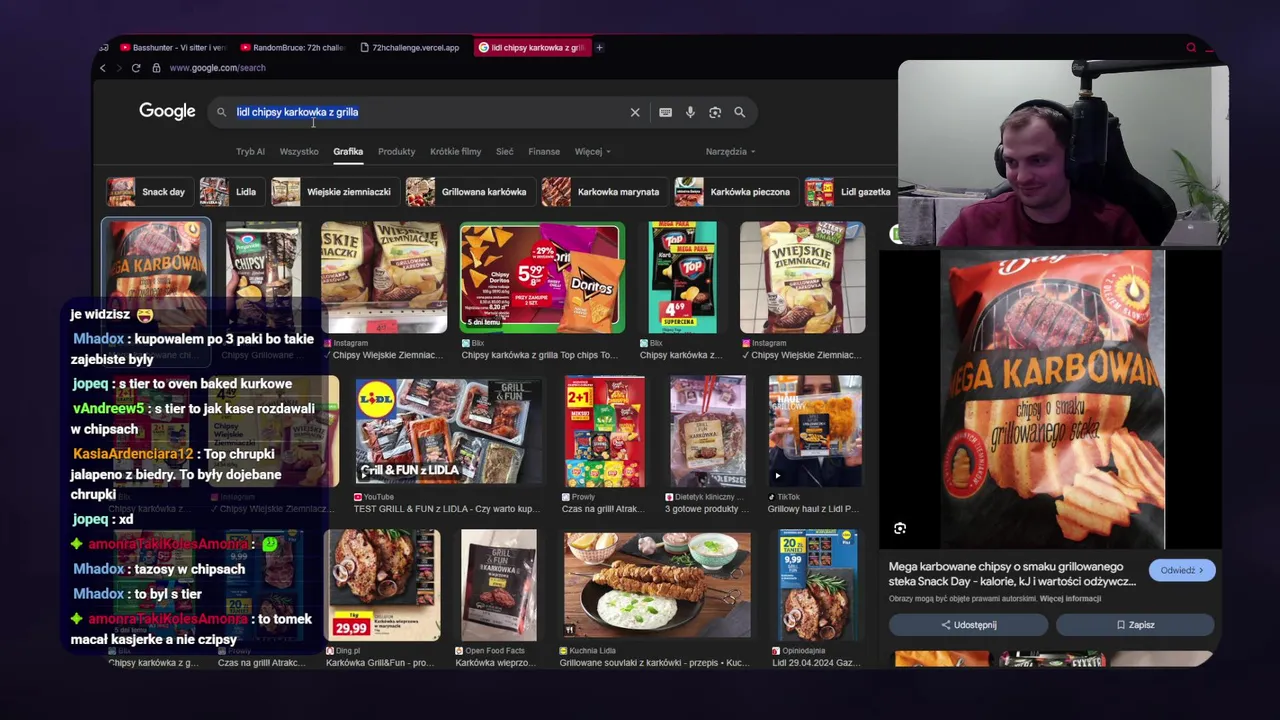The height and width of the screenshot is (720, 1280).
Task: Click the sidebar icon left of Basshunter tab
Action: pos(104,47)
